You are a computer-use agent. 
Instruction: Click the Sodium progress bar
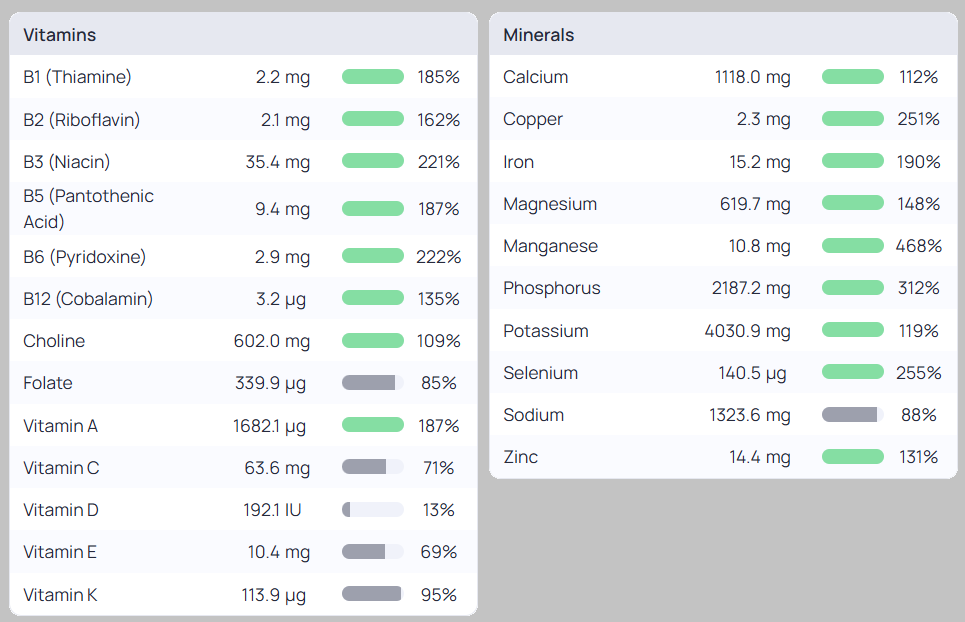pyautogui.click(x=853, y=415)
